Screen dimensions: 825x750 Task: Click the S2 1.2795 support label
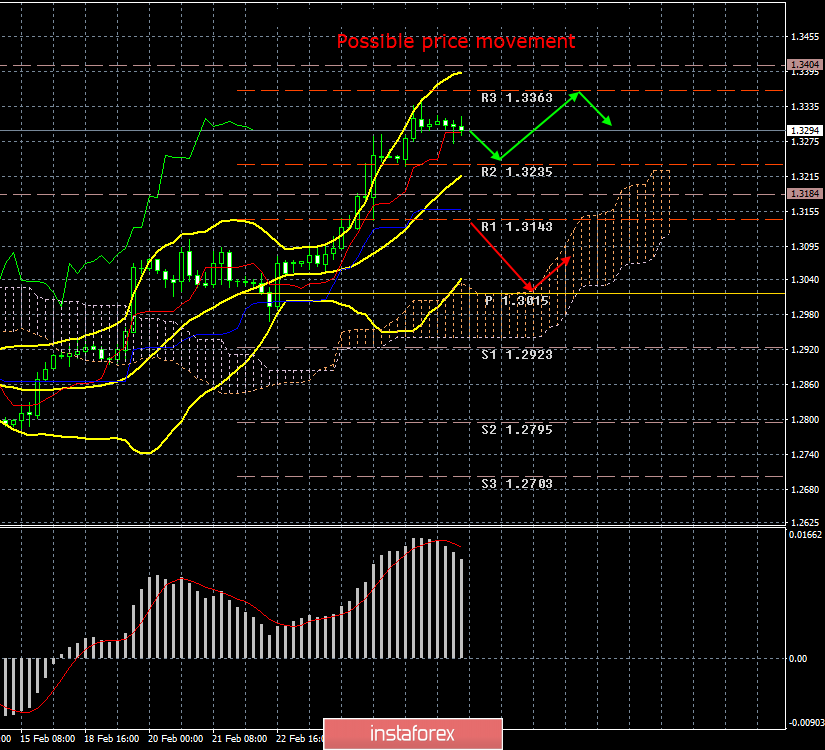[x=517, y=430]
